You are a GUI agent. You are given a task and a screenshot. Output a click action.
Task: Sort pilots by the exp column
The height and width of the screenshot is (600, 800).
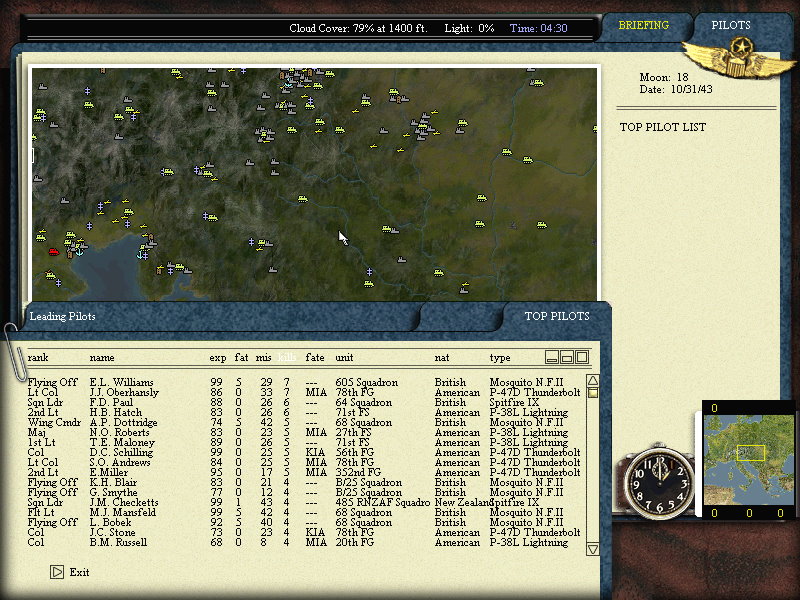click(218, 358)
